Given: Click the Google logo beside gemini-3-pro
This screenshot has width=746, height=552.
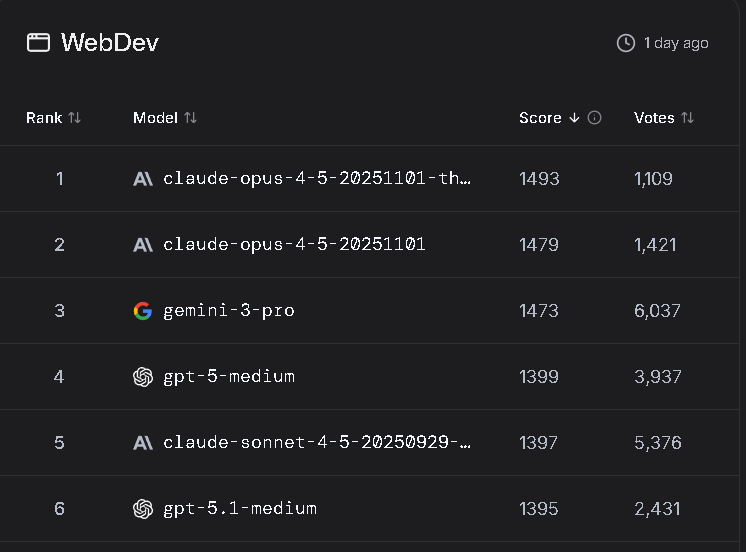Looking at the screenshot, I should (x=143, y=311).
